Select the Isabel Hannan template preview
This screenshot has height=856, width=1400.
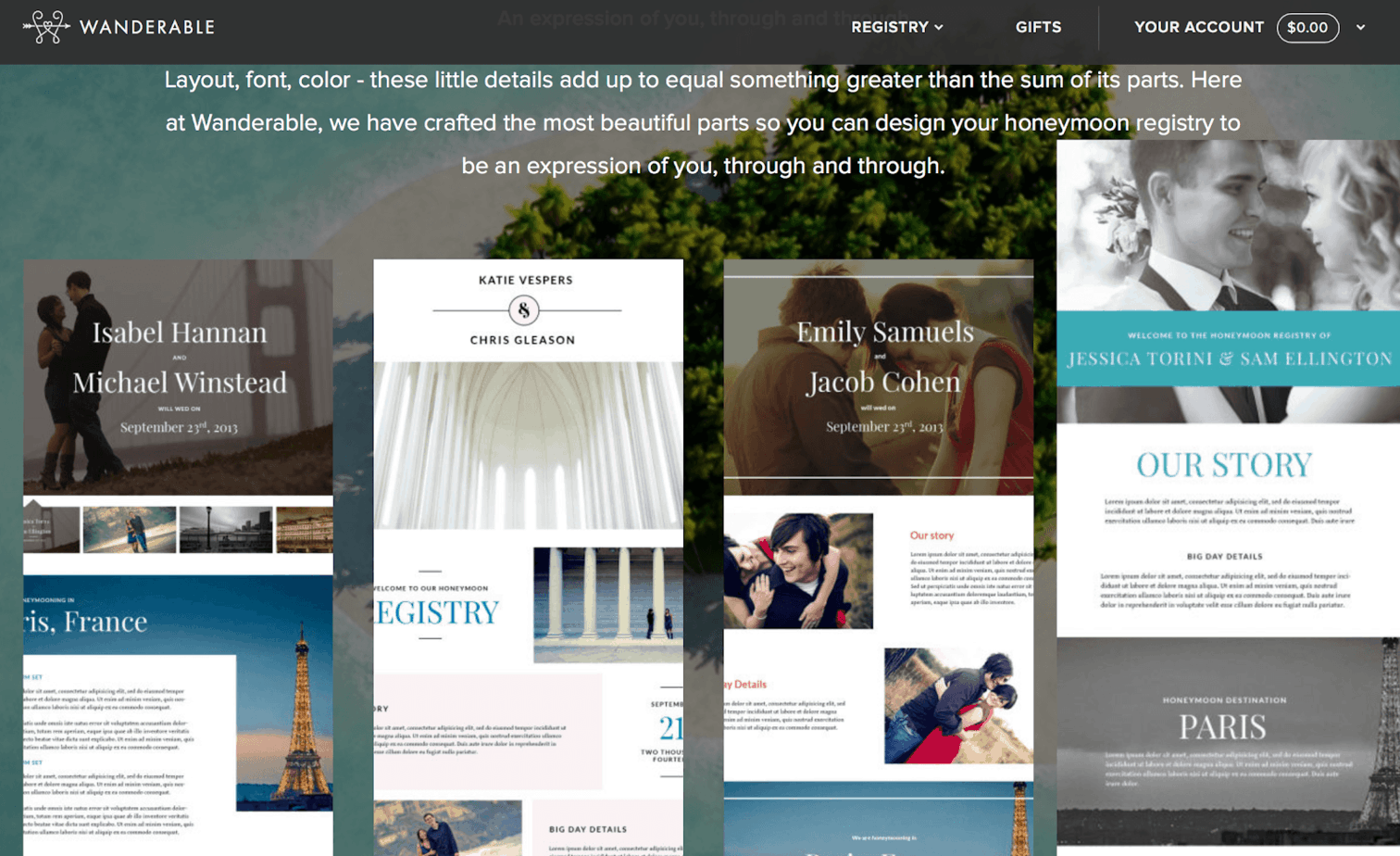pos(178,557)
